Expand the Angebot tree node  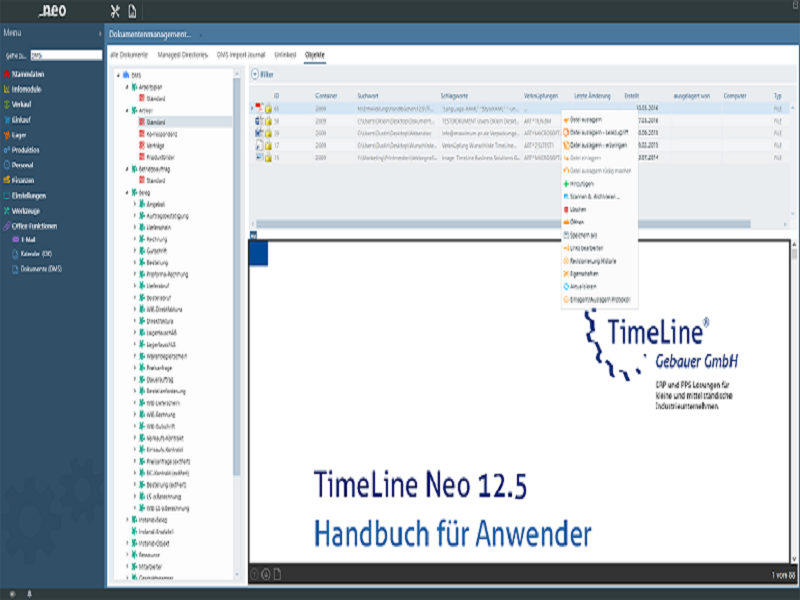coord(134,204)
